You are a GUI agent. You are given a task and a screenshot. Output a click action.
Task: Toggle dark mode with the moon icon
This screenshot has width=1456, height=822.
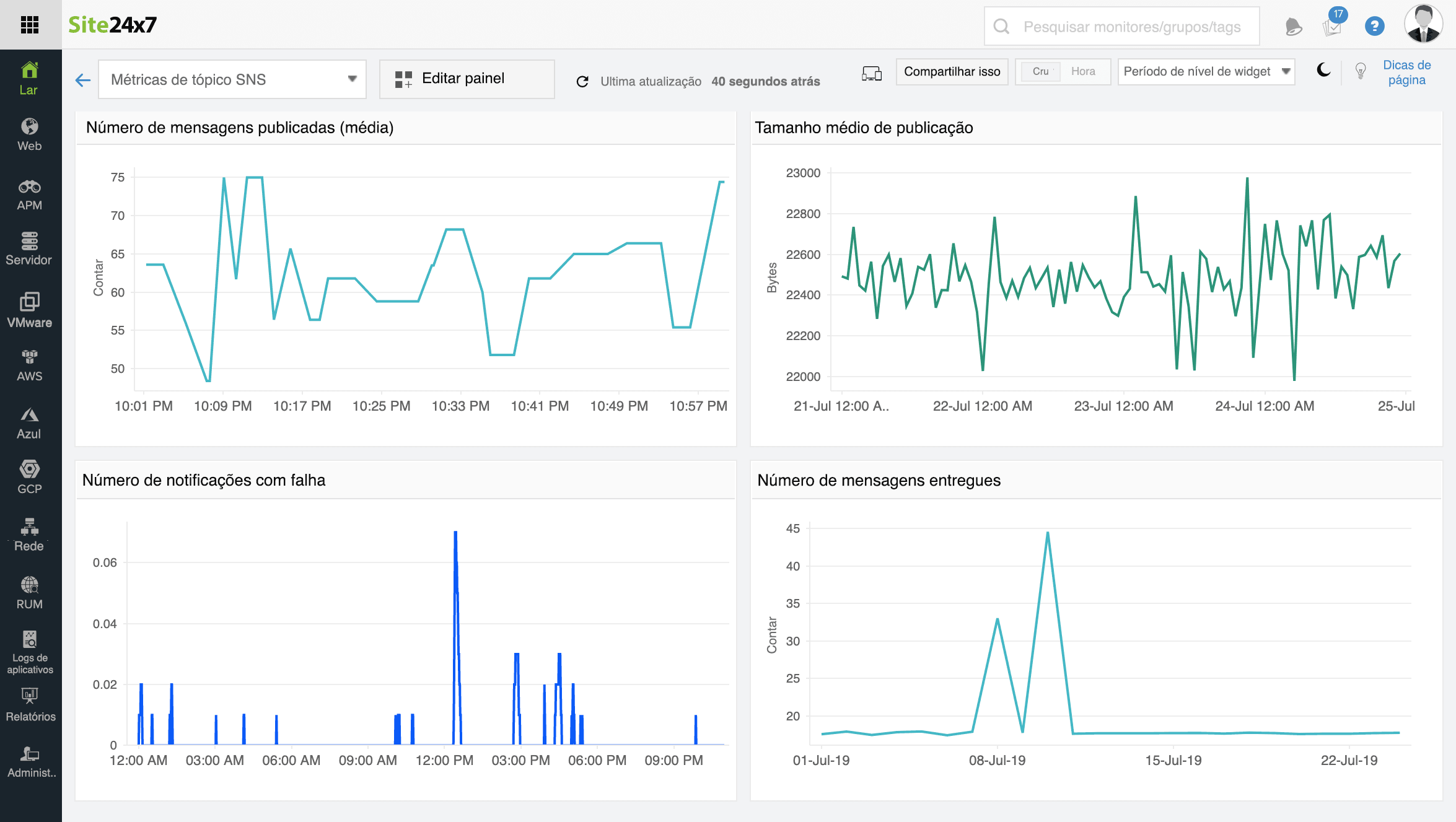(1324, 71)
